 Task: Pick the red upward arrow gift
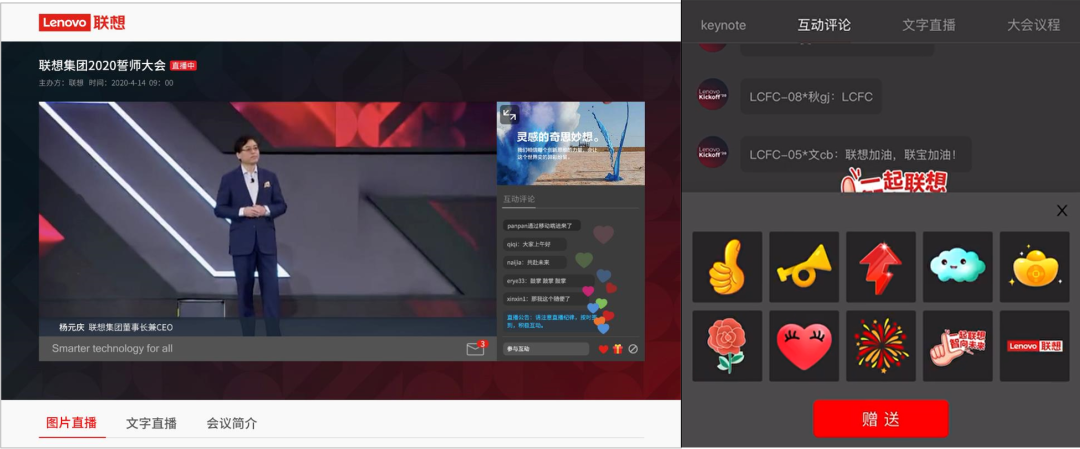click(880, 267)
